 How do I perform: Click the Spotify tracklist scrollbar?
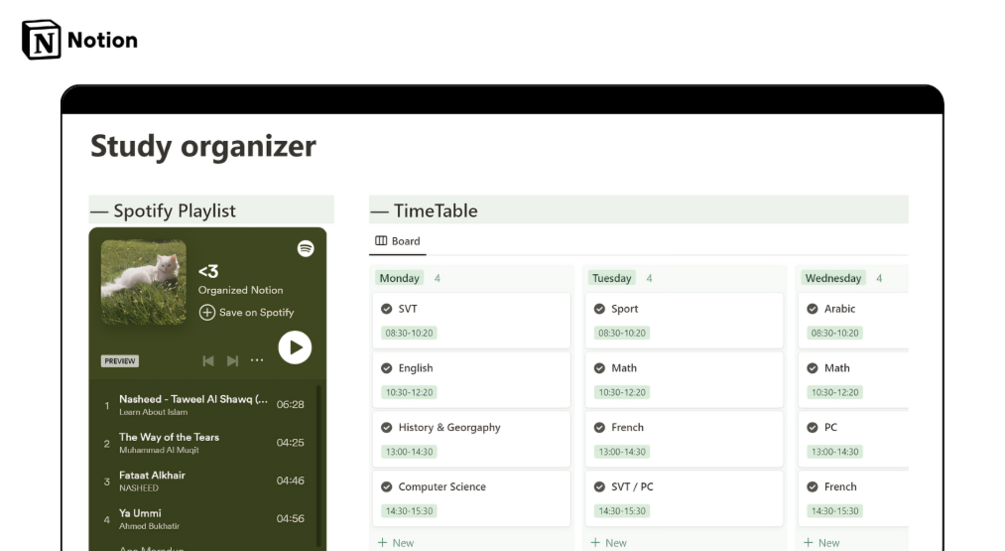tap(319, 465)
